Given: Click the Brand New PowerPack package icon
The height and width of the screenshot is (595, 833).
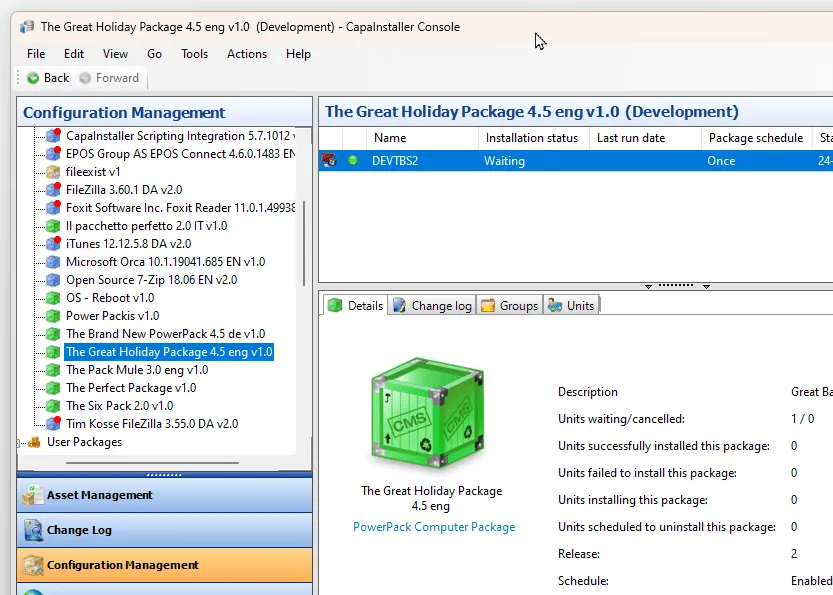Looking at the screenshot, I should (x=53, y=334).
